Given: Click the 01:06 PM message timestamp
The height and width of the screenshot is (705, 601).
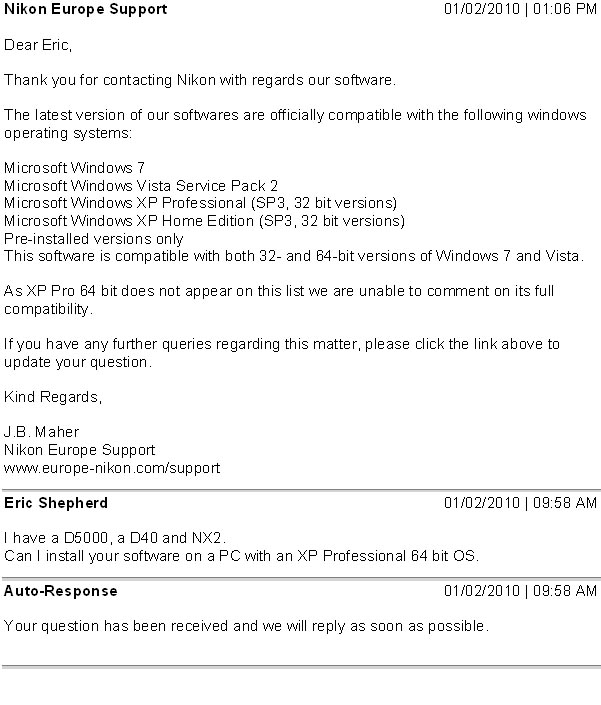Looking at the screenshot, I should point(520,9).
